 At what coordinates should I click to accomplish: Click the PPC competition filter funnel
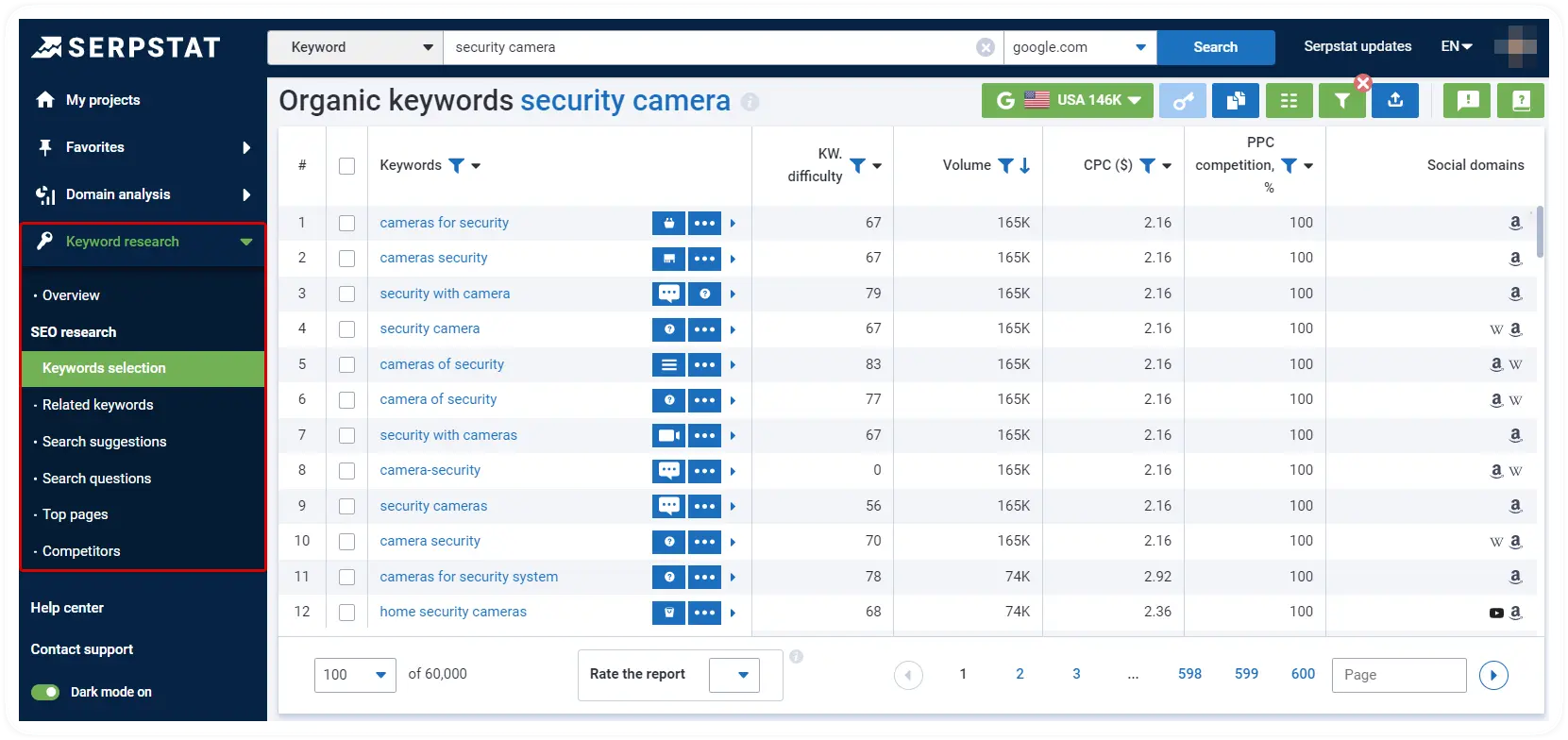[x=1290, y=165]
